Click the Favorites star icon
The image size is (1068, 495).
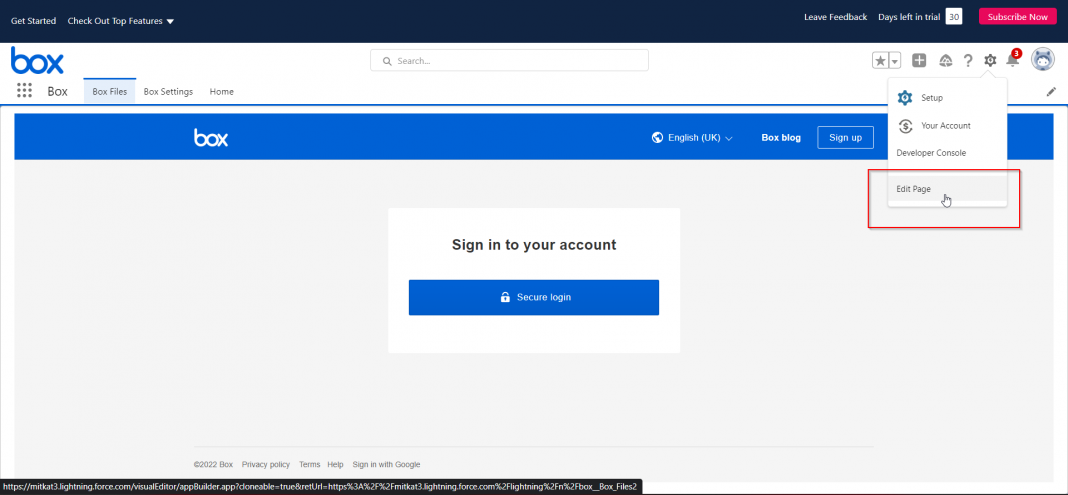coord(880,61)
